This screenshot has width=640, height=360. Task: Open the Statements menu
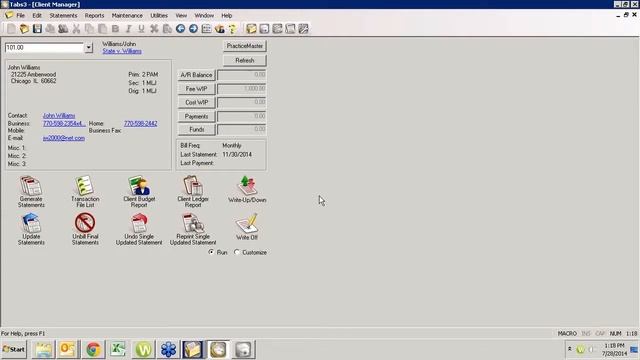click(x=63, y=16)
